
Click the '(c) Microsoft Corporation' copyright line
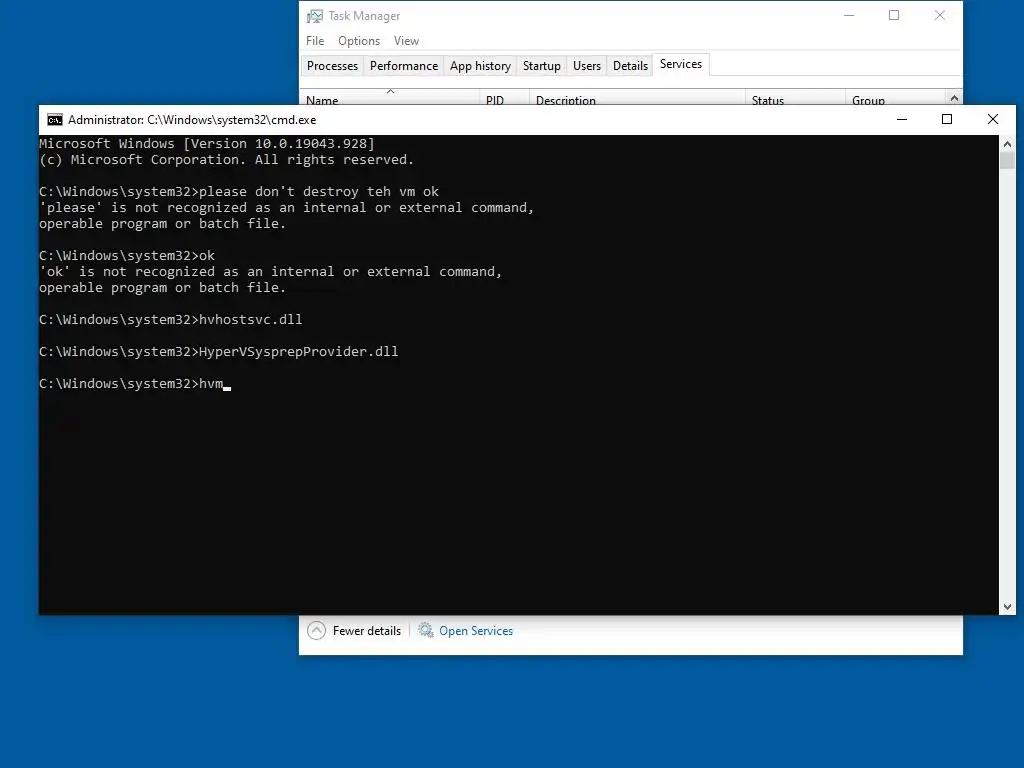point(227,159)
